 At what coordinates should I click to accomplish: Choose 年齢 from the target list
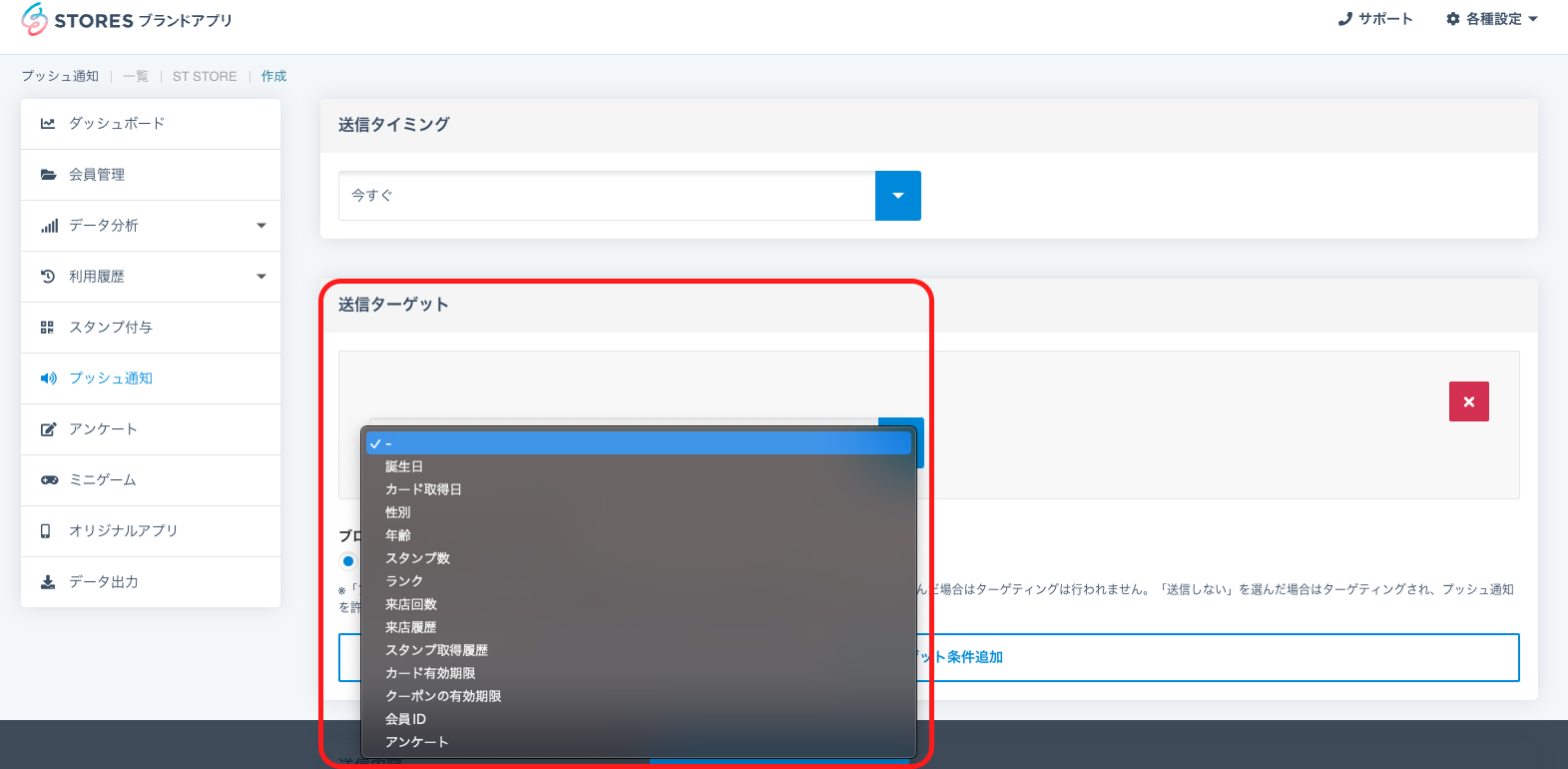[x=639, y=535]
